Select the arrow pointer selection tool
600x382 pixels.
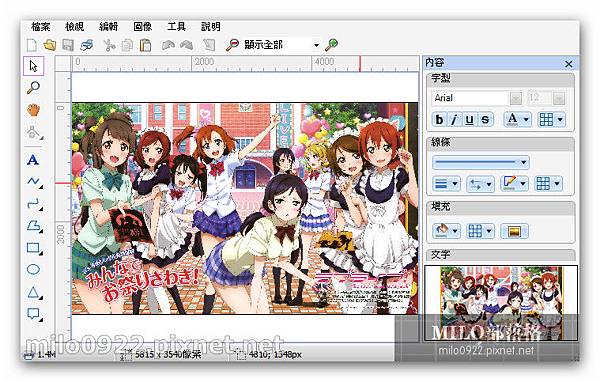34,66
